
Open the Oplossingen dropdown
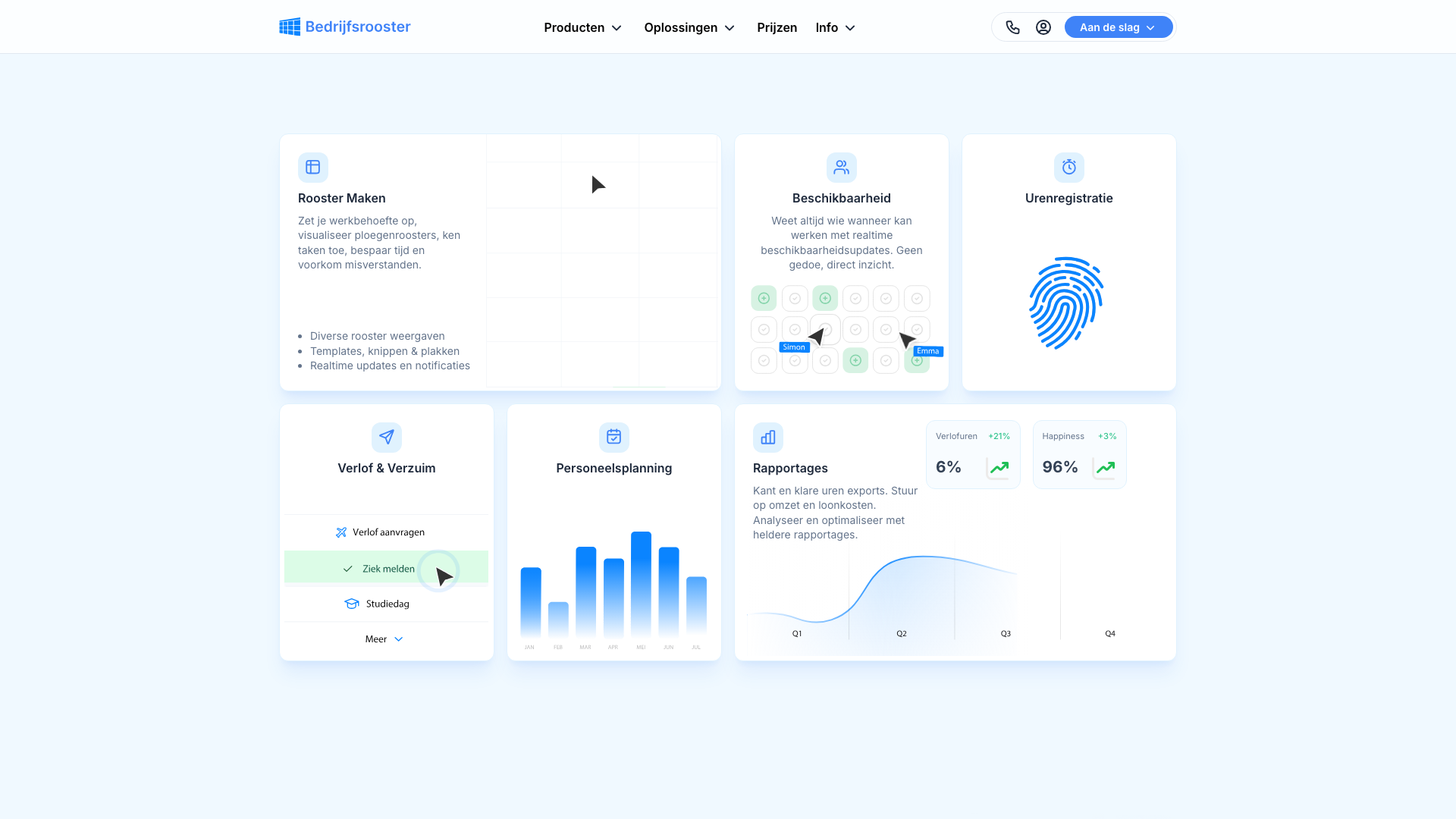689,27
